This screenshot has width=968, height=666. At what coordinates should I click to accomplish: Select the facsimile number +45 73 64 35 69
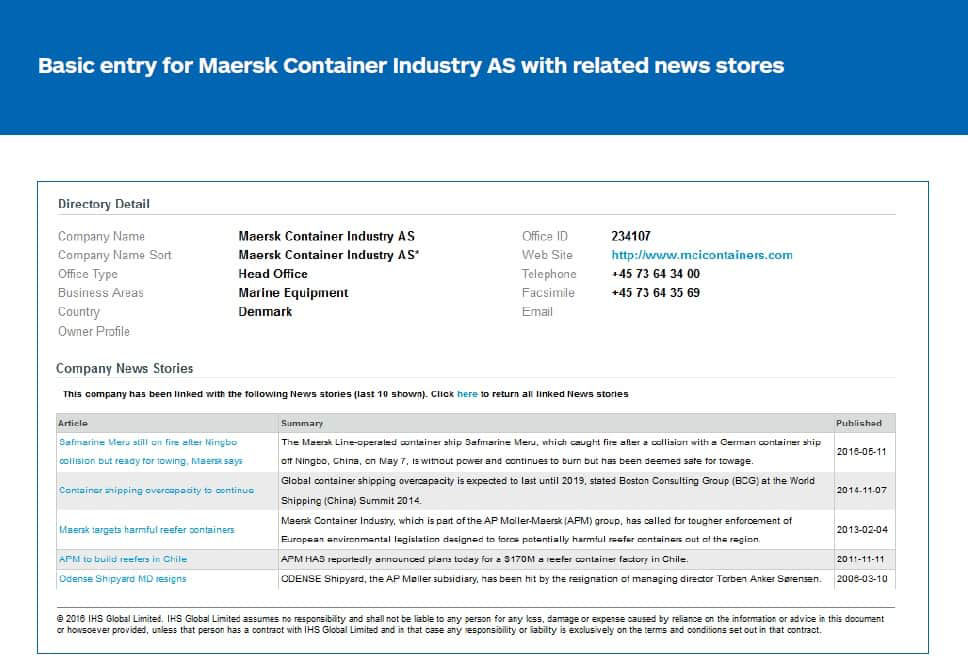pos(655,293)
